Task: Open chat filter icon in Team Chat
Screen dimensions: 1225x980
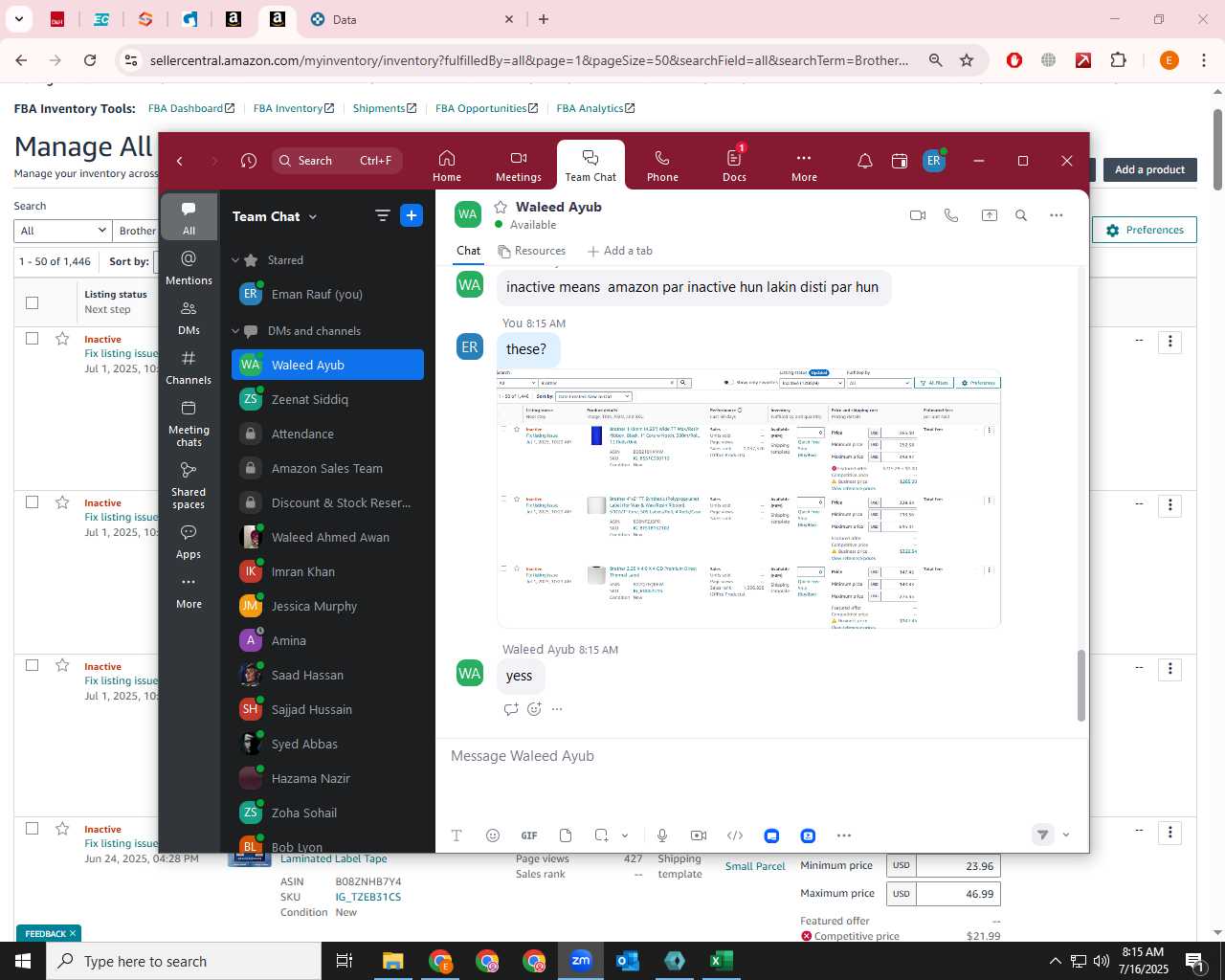Action: point(383,216)
